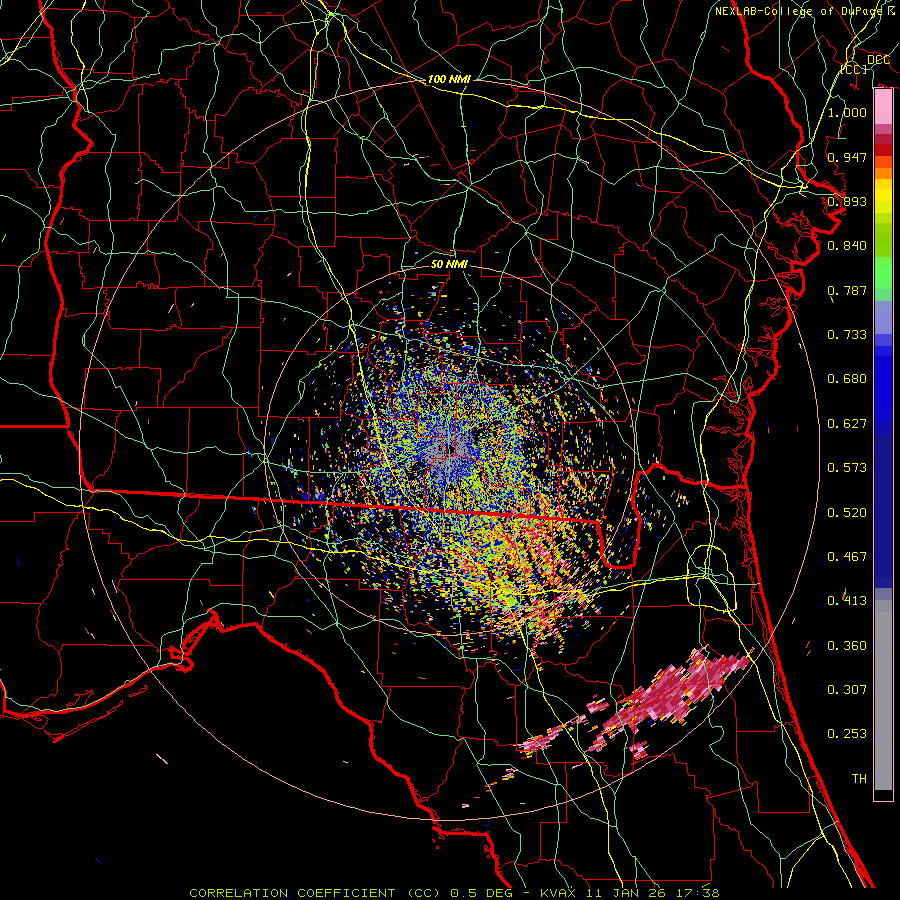The height and width of the screenshot is (900, 900).
Task: Select the 0.413 legend value
Action: point(847,601)
